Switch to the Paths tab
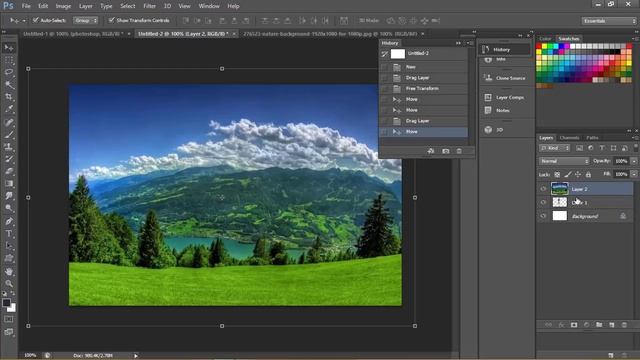 tap(592, 138)
